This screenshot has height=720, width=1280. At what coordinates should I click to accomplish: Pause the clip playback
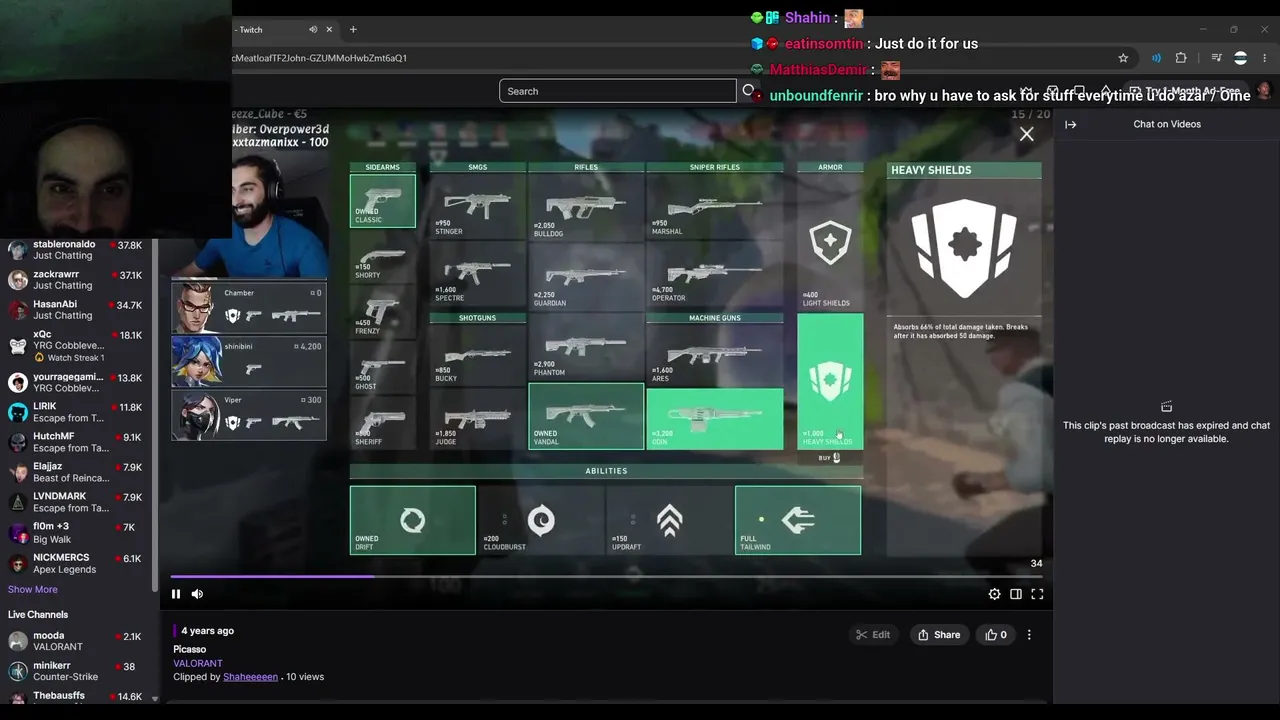click(176, 594)
